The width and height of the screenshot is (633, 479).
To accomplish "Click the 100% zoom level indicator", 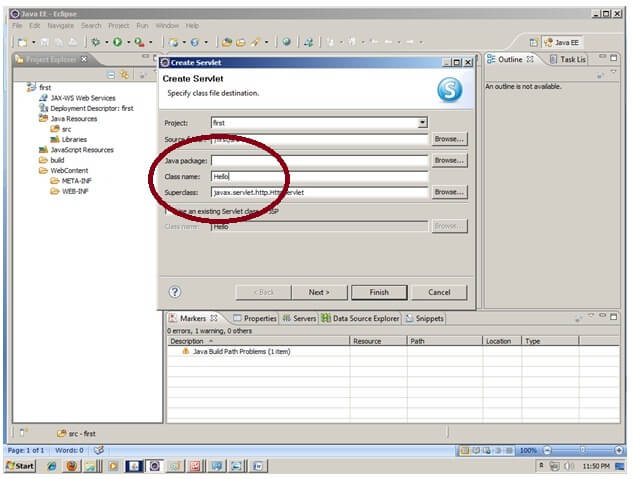I will (528, 450).
